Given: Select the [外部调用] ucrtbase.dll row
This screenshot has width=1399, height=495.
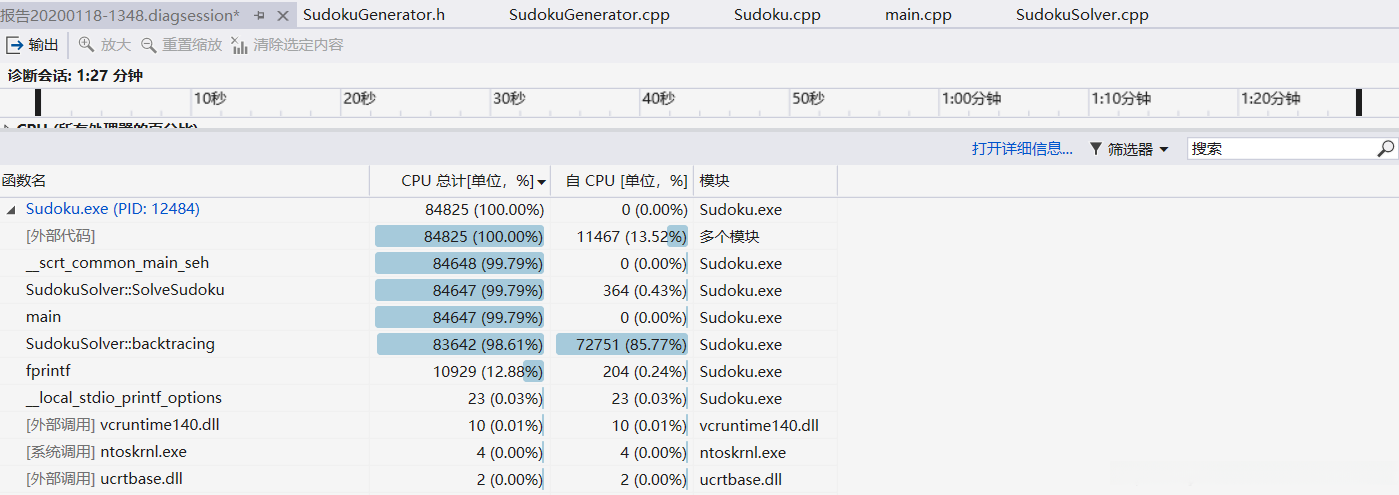Looking at the screenshot, I should point(418,480).
